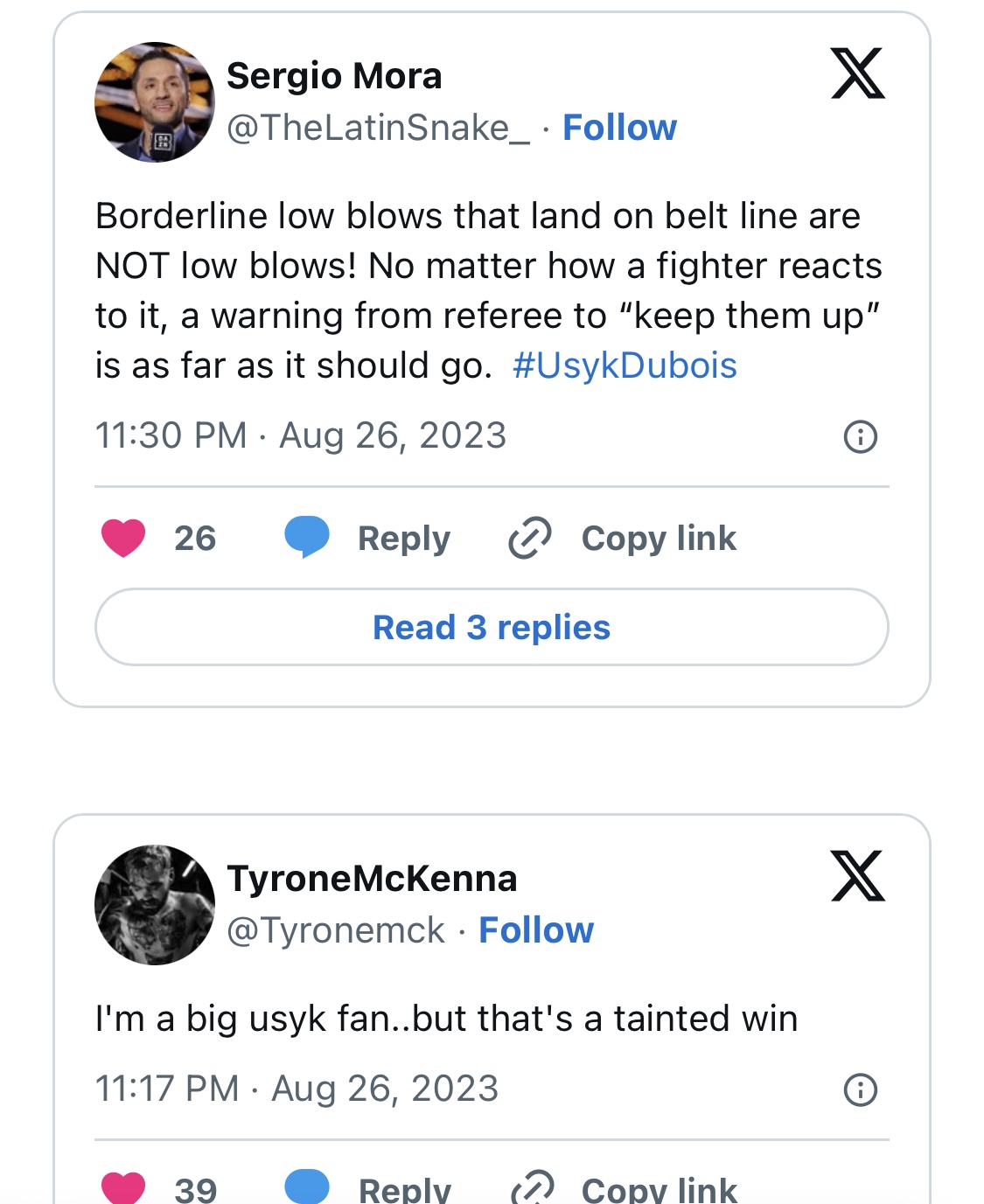Open Sergio Mora's profile picture

(155, 102)
